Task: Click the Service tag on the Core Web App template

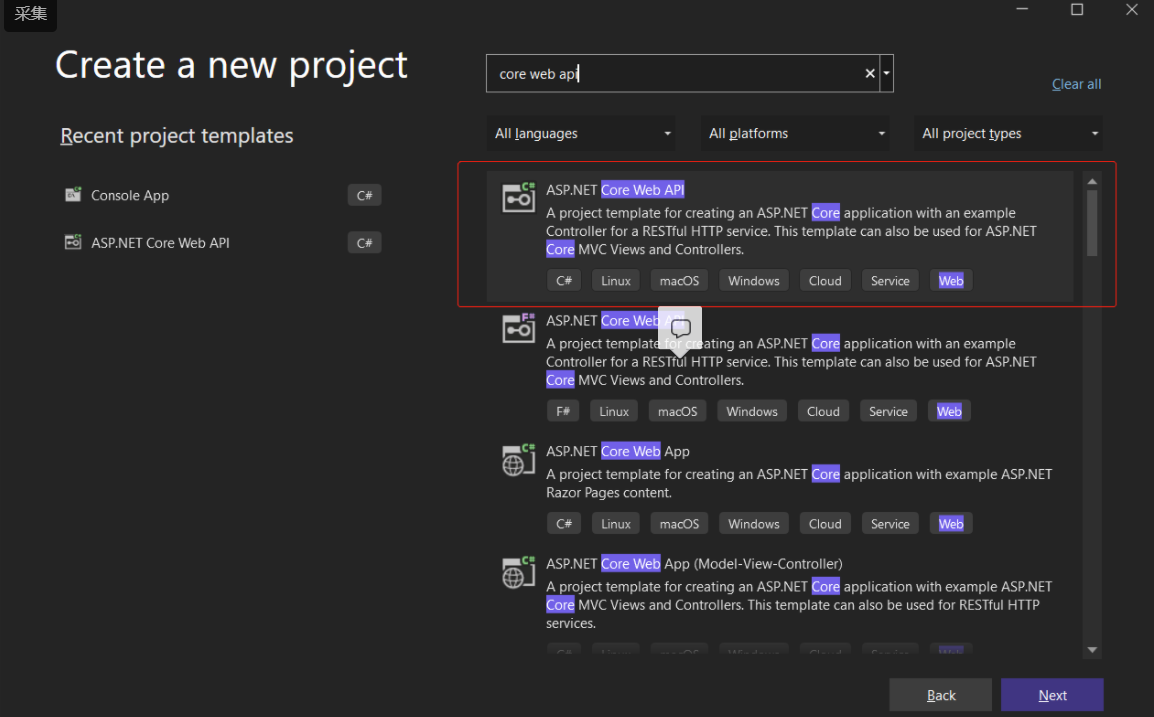Action: point(891,523)
